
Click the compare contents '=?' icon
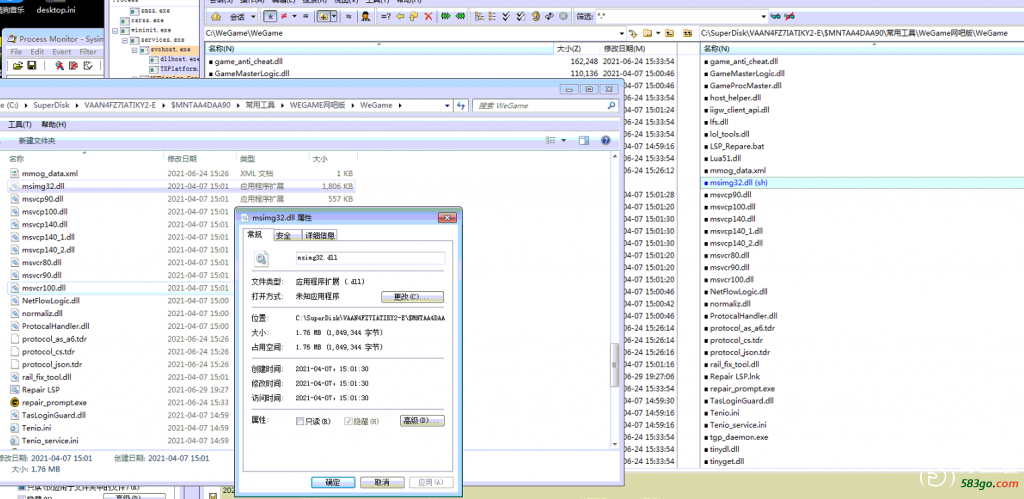[x=386, y=16]
